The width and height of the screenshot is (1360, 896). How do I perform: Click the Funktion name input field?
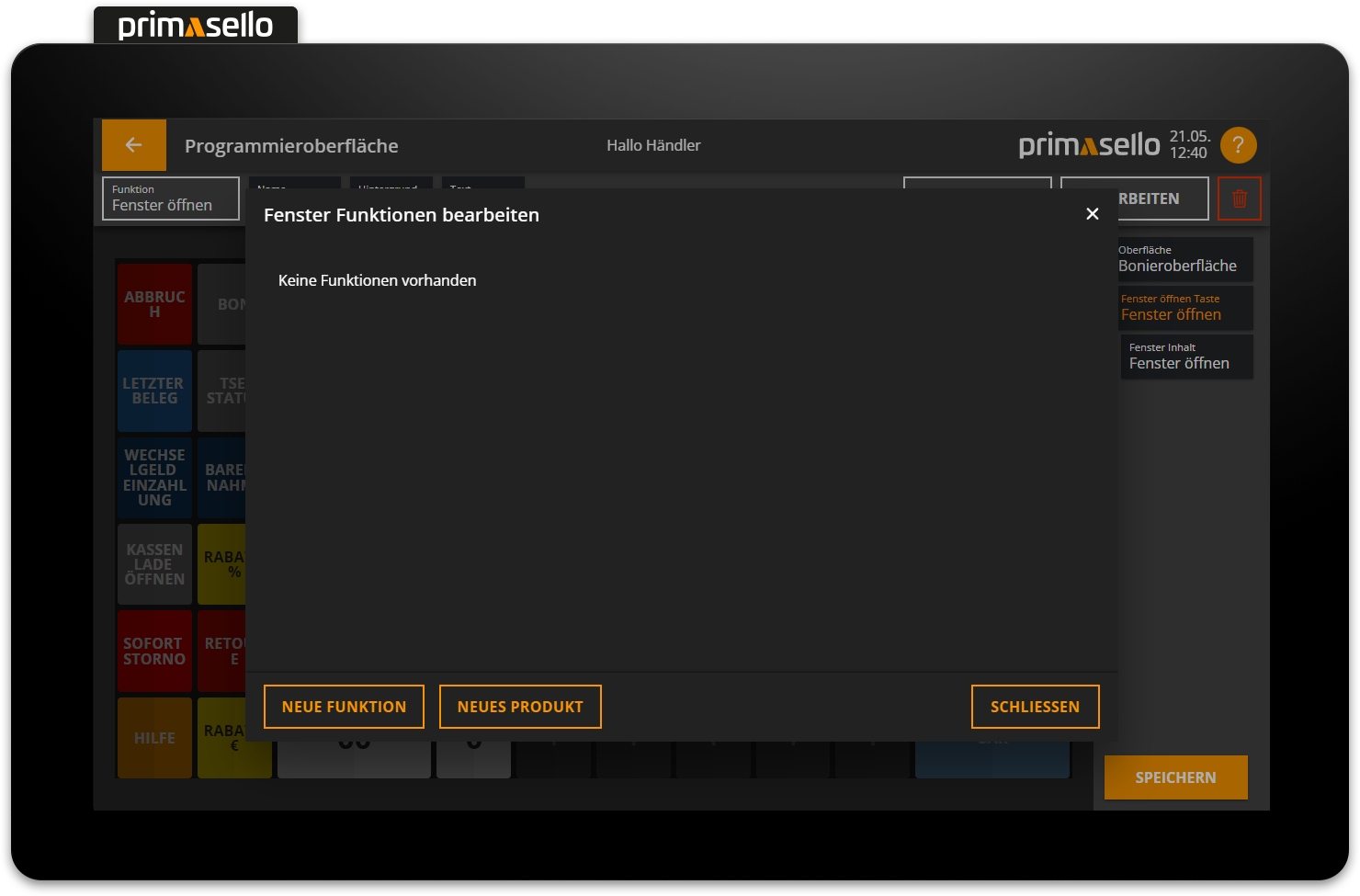point(170,198)
